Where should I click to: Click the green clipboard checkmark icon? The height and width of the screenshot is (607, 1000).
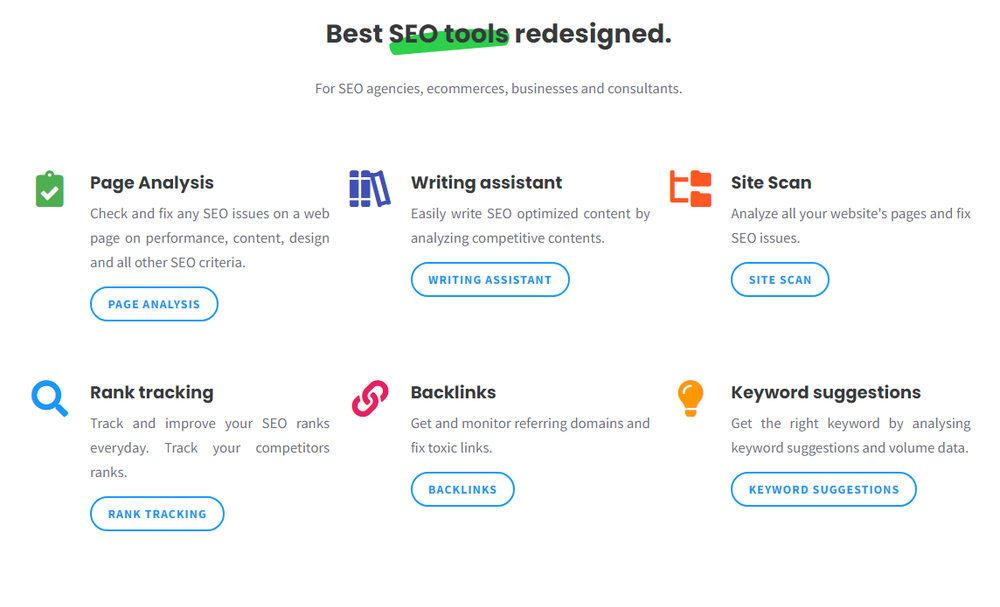coord(50,189)
